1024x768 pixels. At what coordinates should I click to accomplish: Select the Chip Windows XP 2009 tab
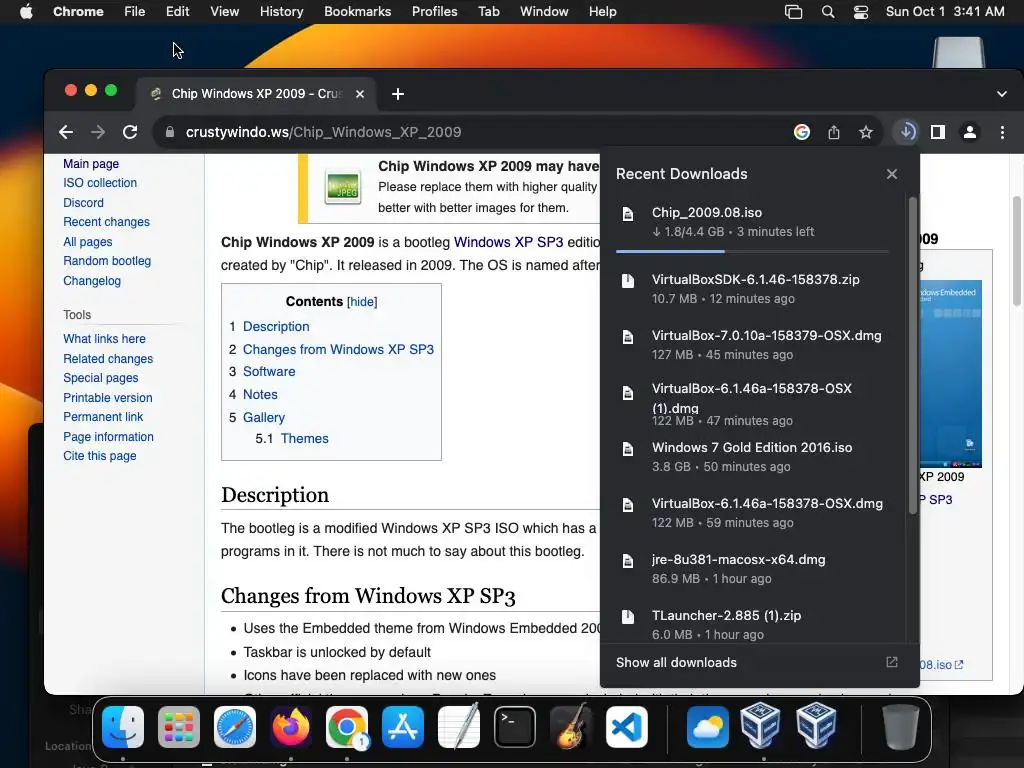pyautogui.click(x=256, y=94)
